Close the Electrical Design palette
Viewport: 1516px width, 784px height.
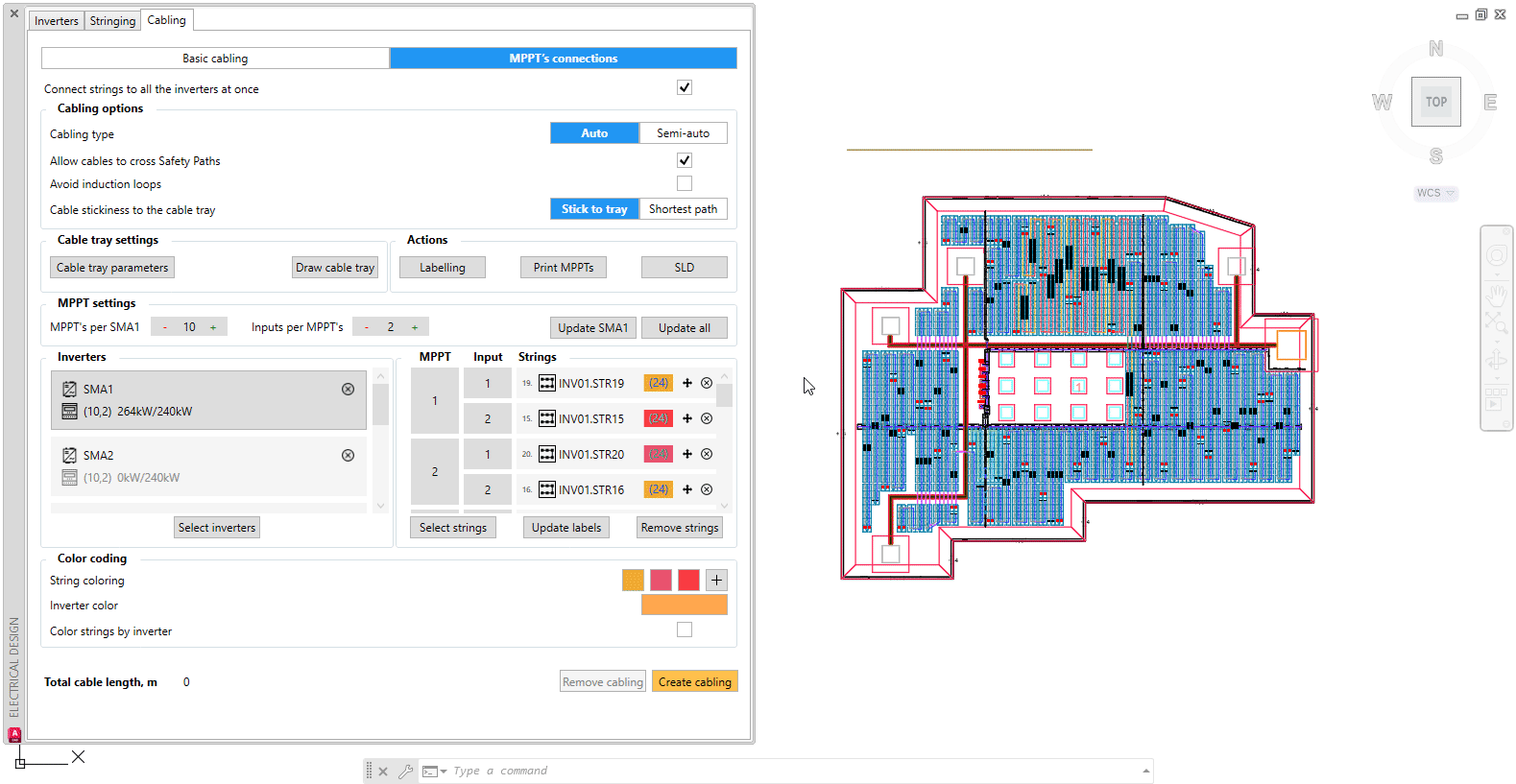point(14,13)
